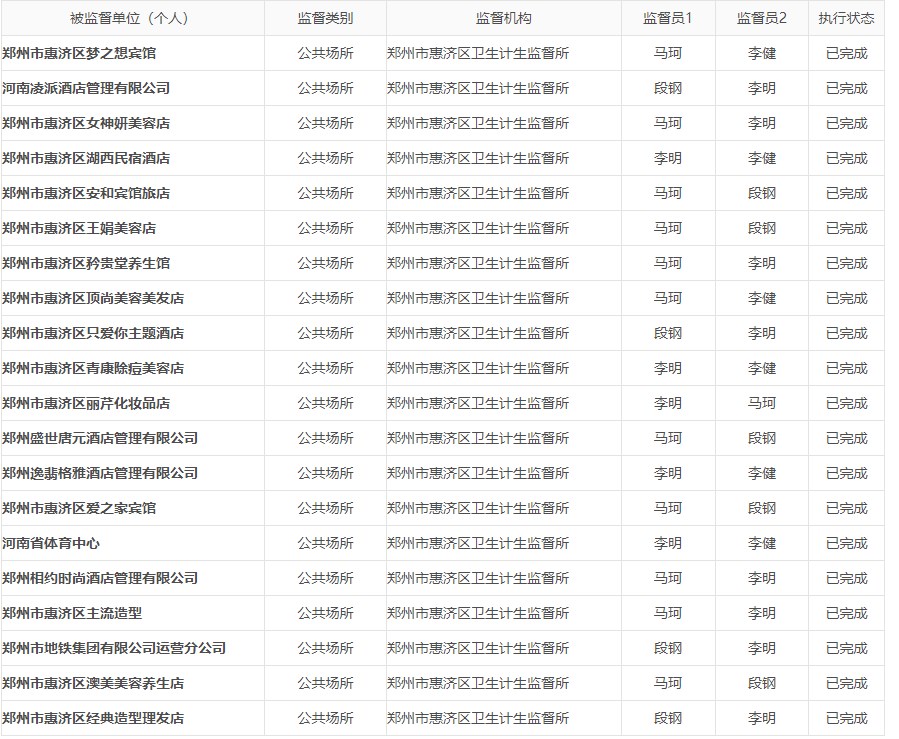The height and width of the screenshot is (739, 899).
Task: Select 郑州市惠济区王娟美容店 row name
Action: [x=79, y=228]
